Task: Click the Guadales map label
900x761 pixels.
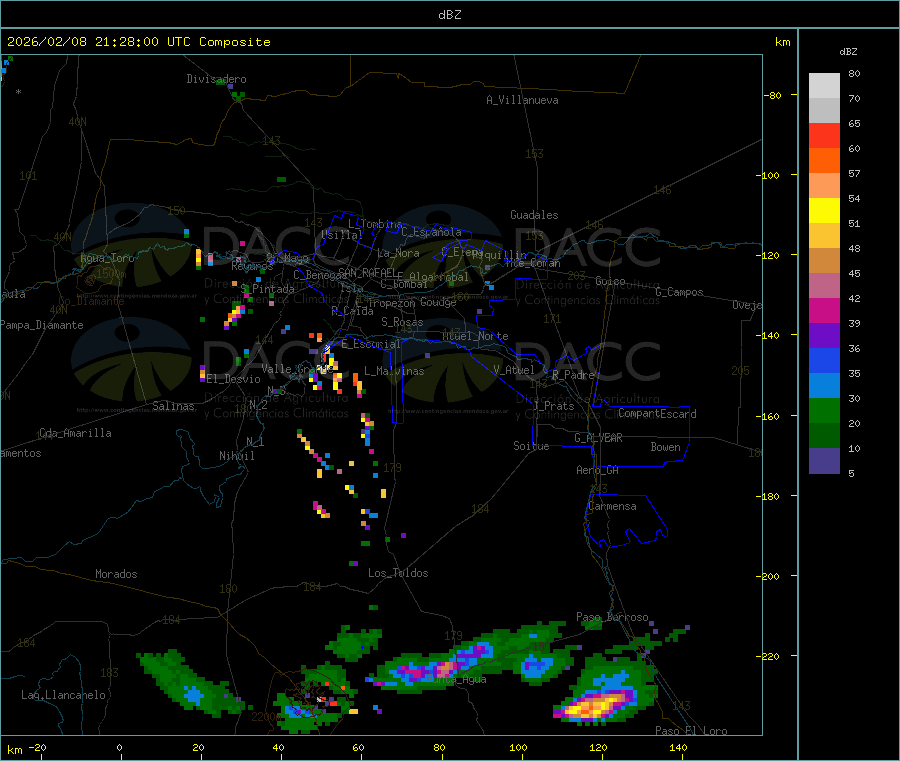Action: (534, 215)
